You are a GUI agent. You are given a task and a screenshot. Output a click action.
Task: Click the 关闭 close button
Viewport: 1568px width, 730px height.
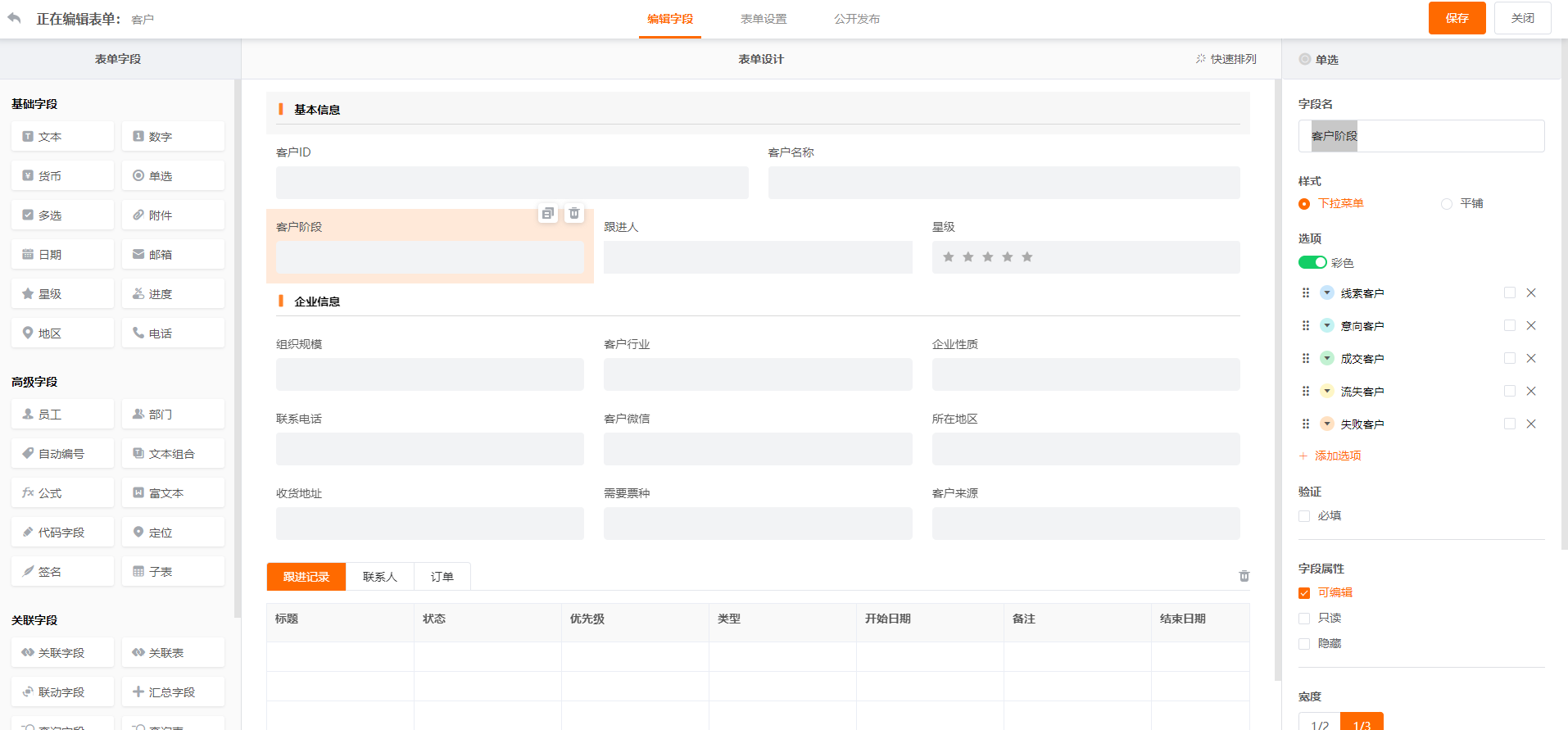[1523, 18]
